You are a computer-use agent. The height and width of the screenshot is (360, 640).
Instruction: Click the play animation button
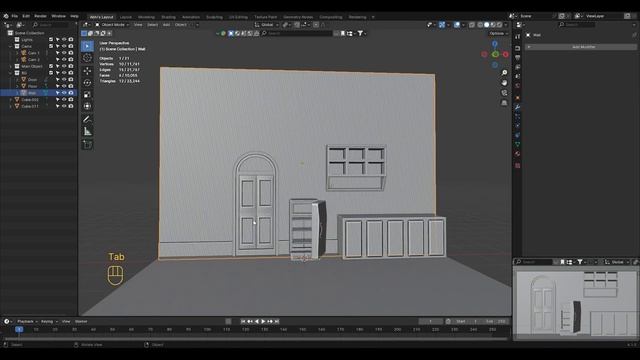pyautogui.click(x=263, y=322)
